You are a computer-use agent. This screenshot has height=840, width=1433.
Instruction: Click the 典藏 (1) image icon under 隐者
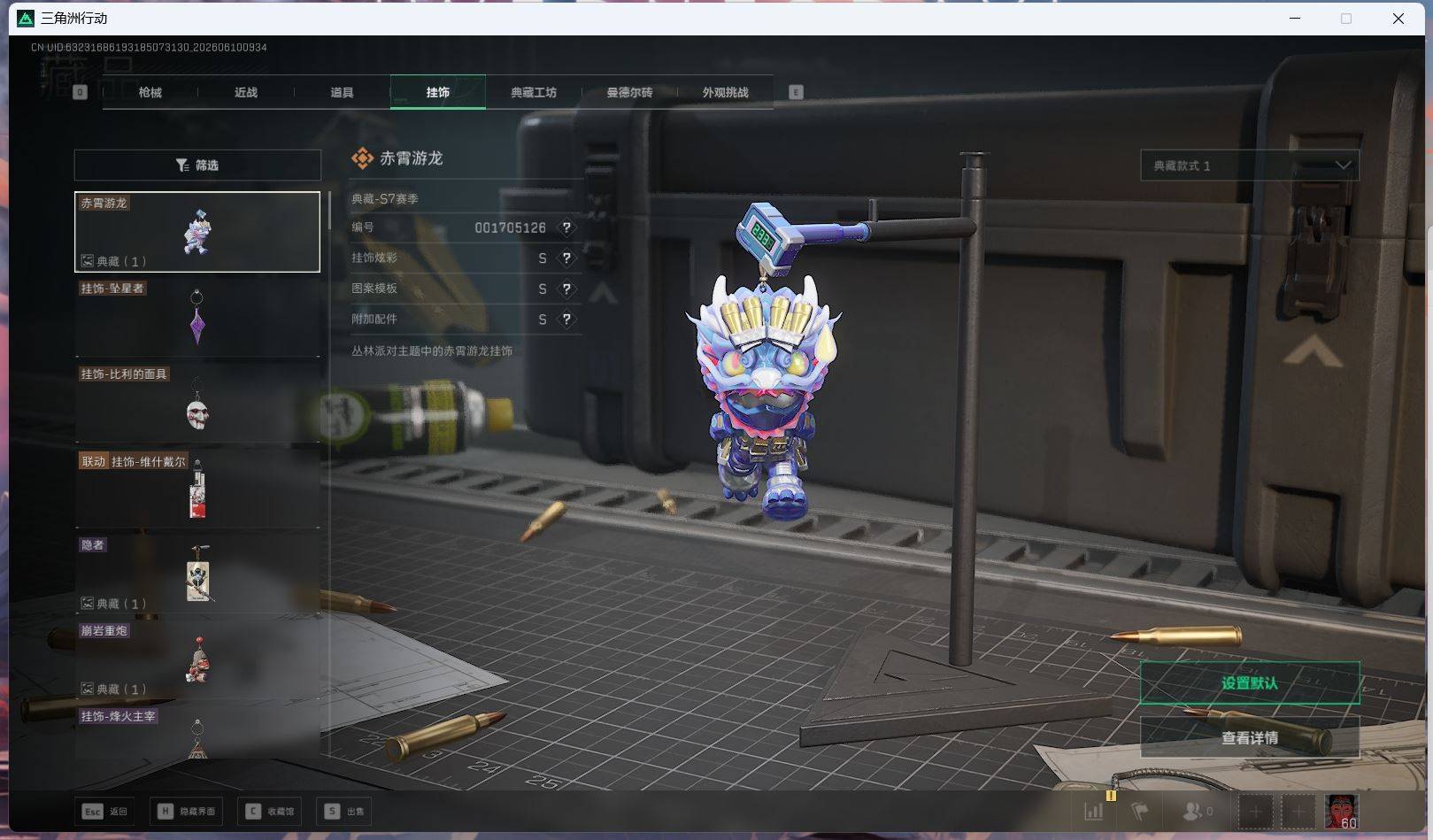(x=88, y=604)
